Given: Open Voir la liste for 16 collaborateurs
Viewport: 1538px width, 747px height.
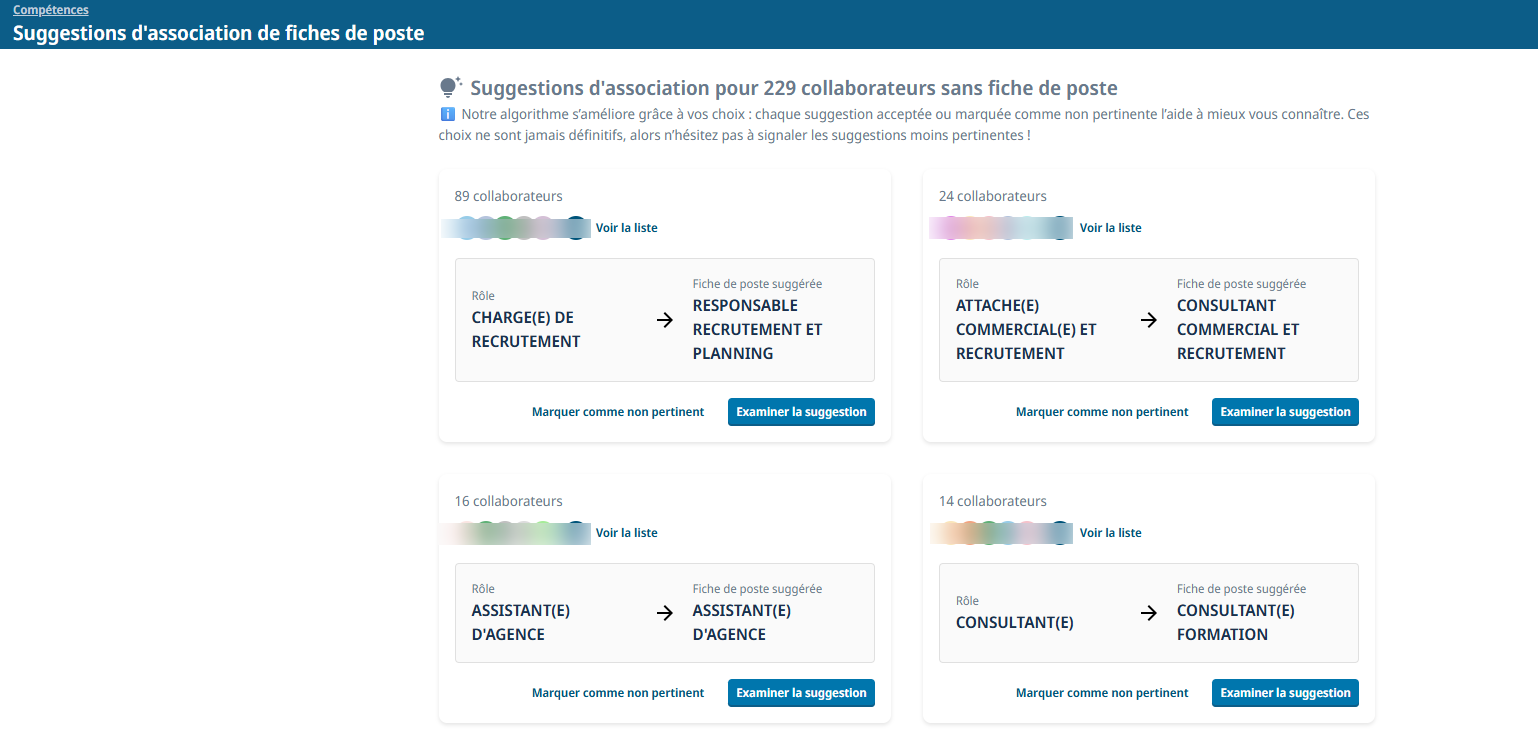Looking at the screenshot, I should 627,533.
